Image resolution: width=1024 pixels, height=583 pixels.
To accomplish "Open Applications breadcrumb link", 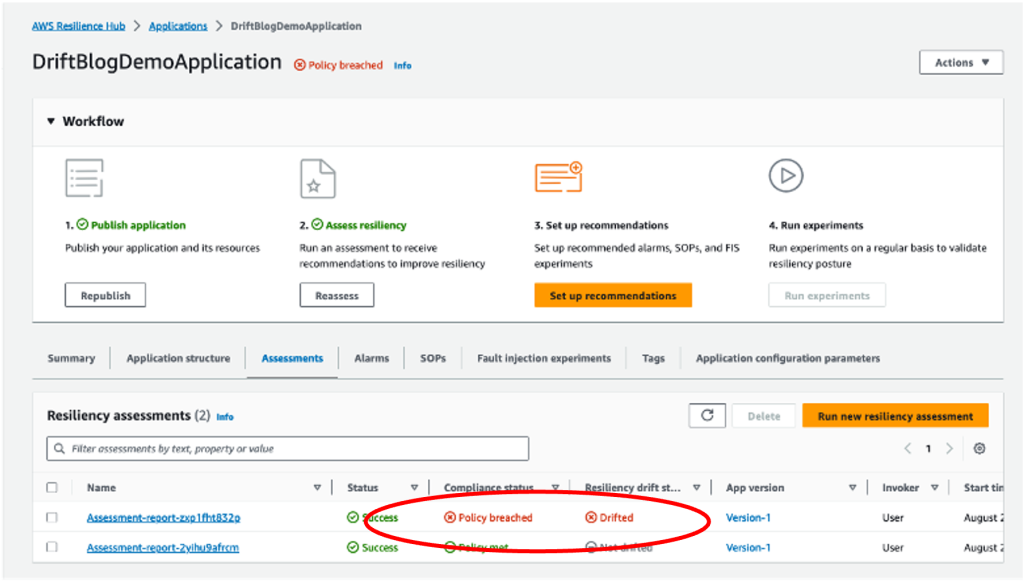I will coord(178,26).
